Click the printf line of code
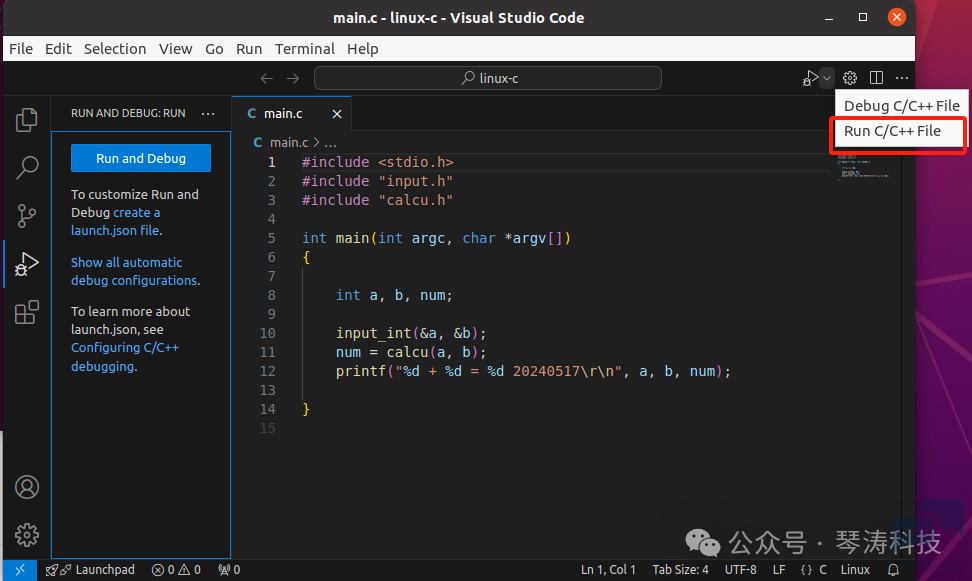Image resolution: width=972 pixels, height=581 pixels. [x=533, y=371]
